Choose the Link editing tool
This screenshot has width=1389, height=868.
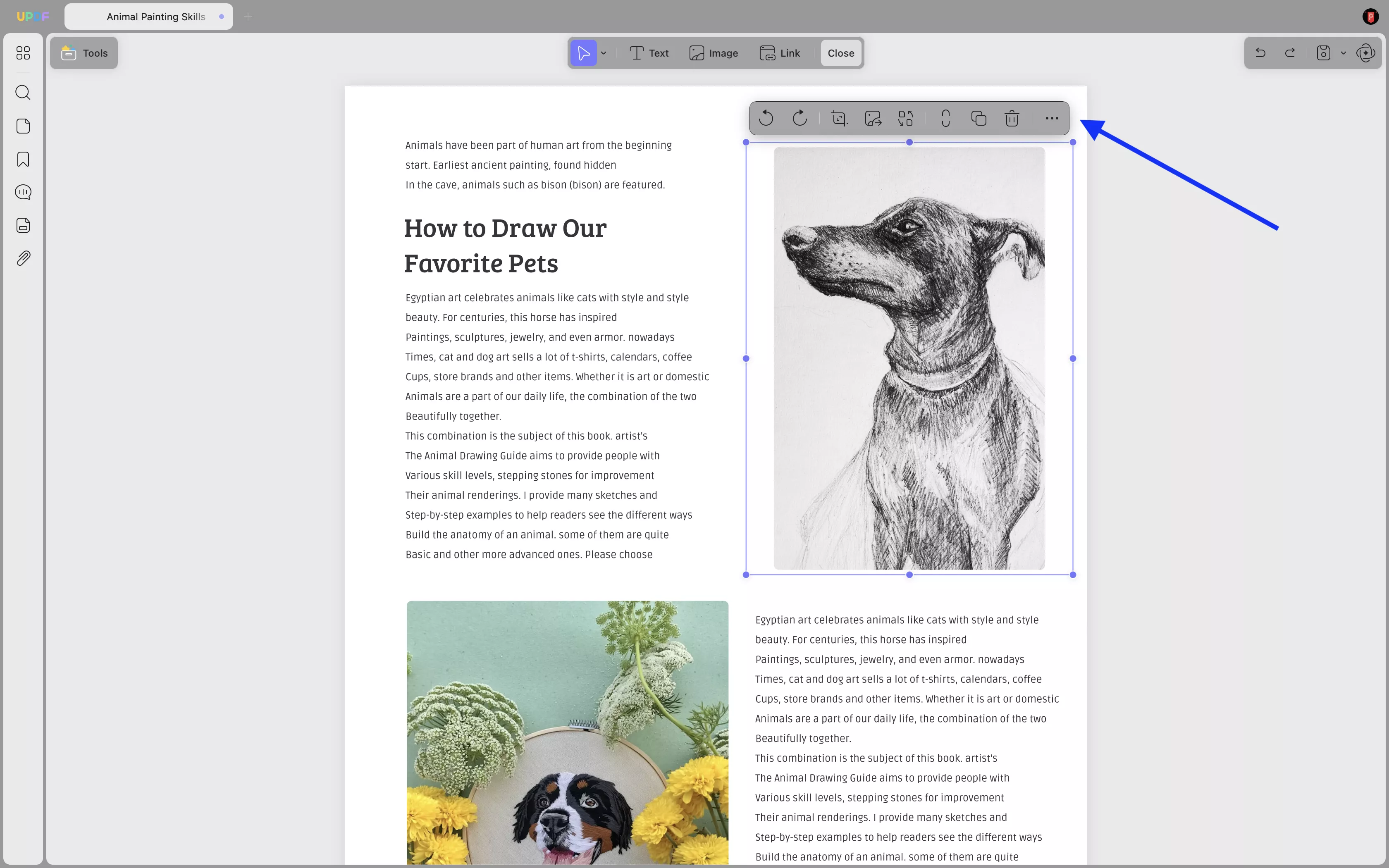pos(779,53)
